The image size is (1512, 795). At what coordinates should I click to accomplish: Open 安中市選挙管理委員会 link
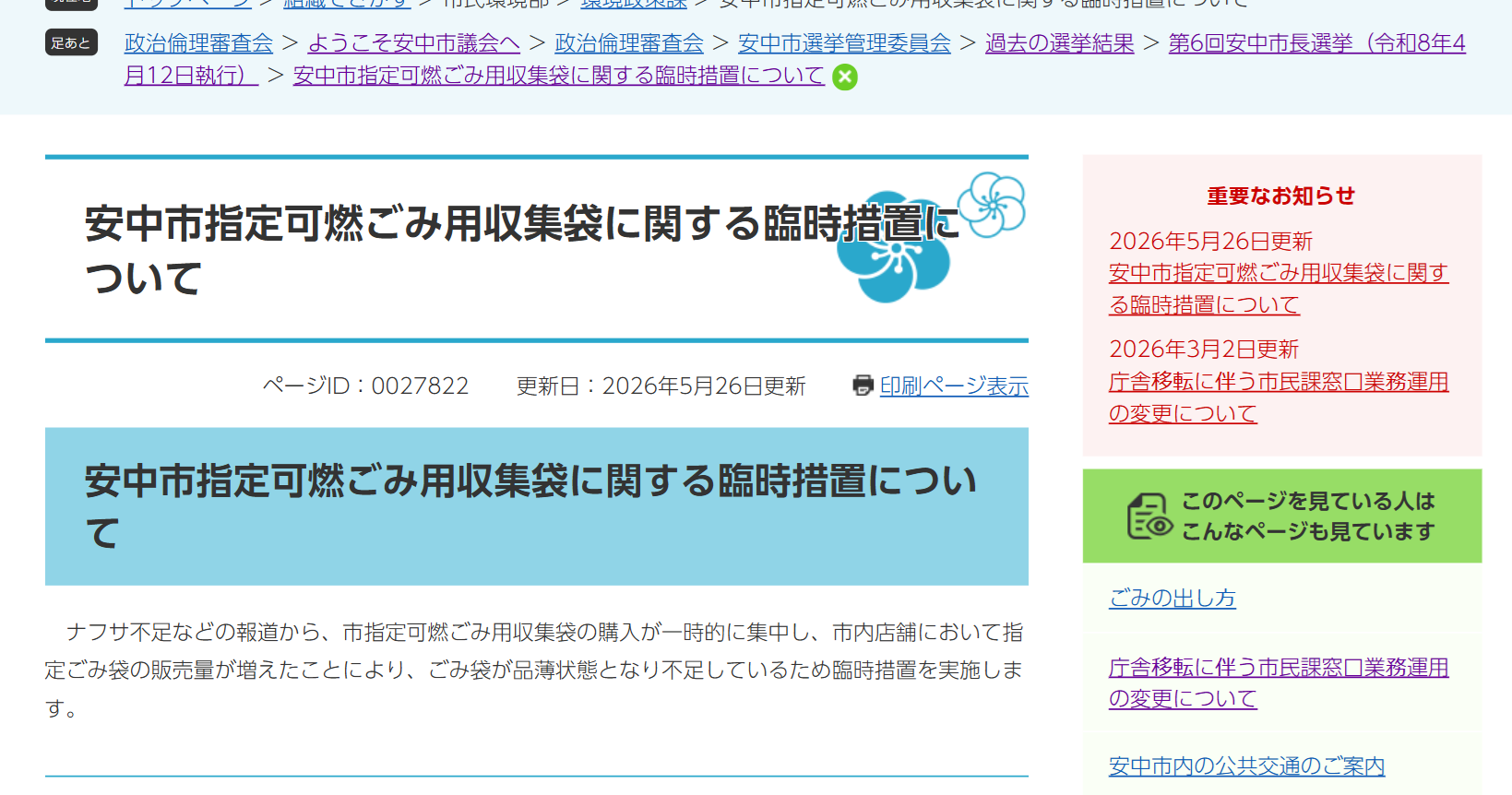(x=844, y=43)
